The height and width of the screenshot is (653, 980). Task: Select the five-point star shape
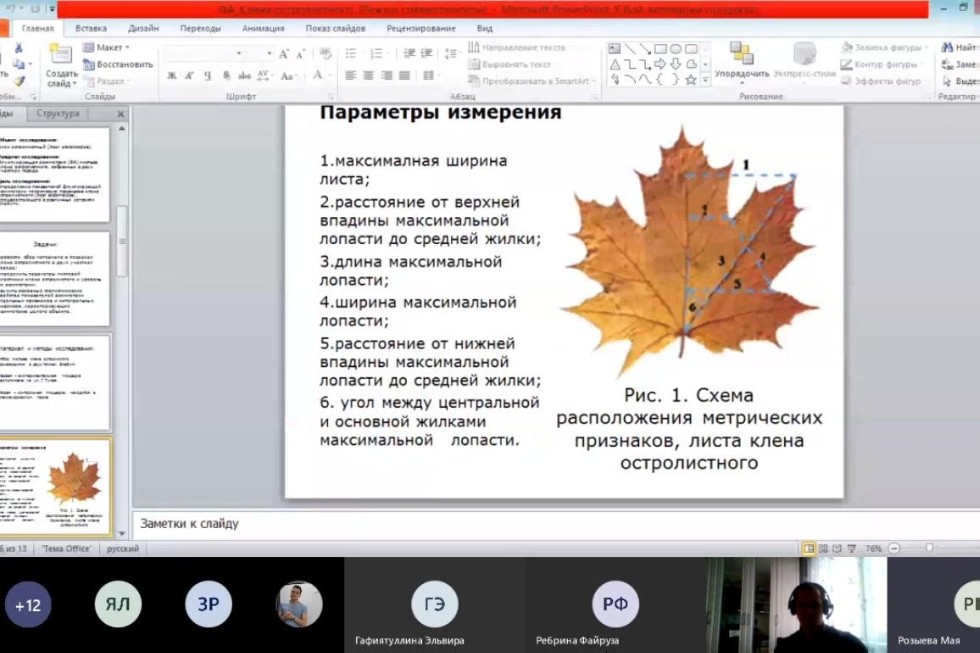coord(691,79)
